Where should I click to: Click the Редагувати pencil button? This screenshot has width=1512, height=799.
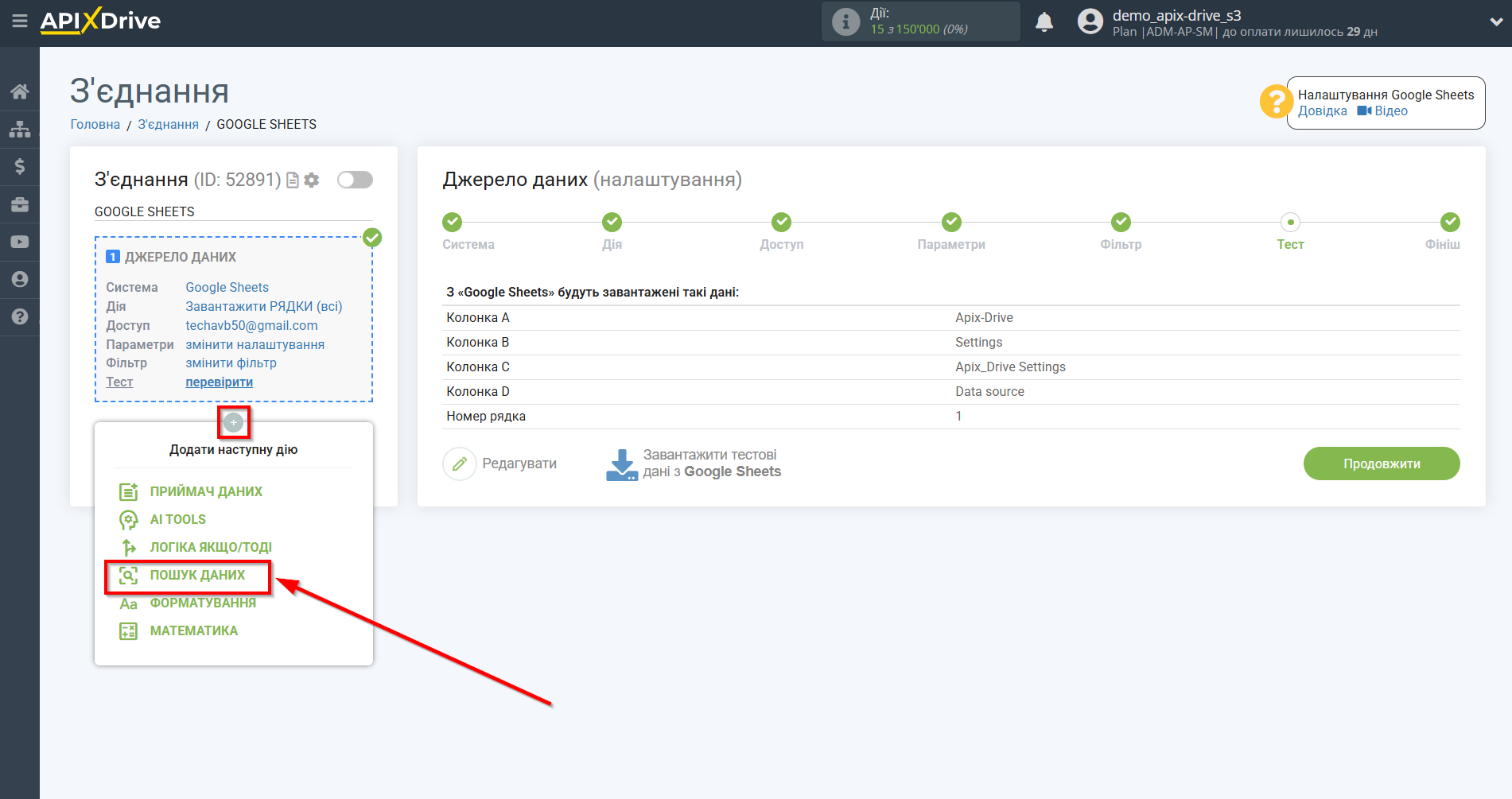tap(460, 463)
